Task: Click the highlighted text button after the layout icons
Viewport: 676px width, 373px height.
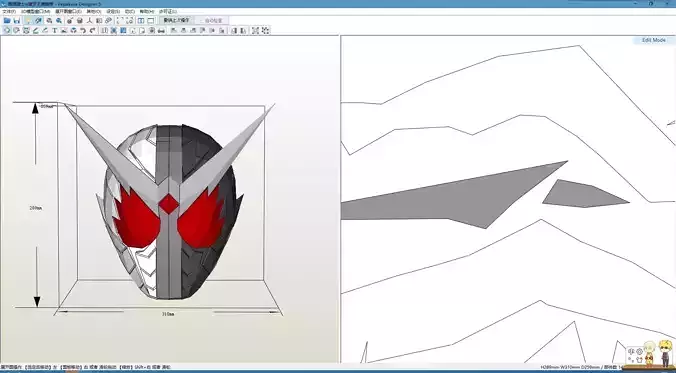Action: click(x=176, y=20)
